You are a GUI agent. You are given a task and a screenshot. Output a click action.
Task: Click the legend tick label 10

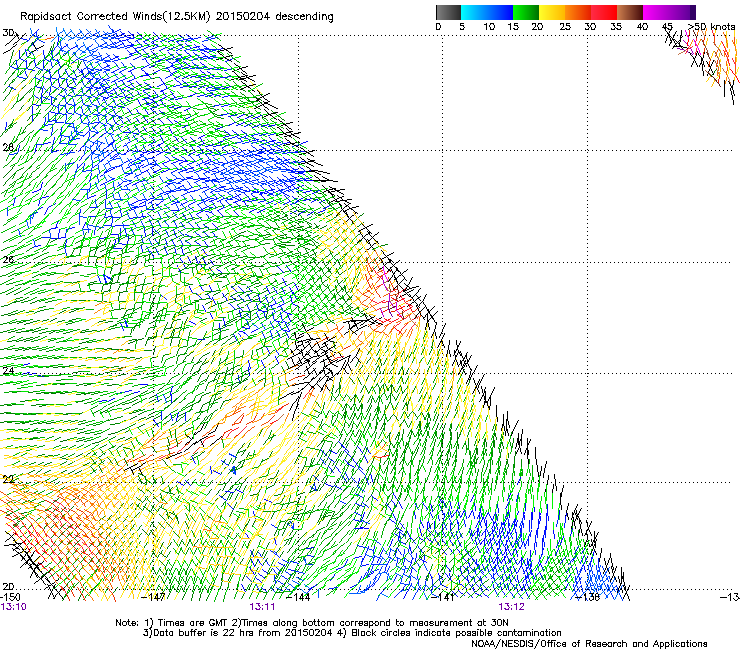(489, 27)
